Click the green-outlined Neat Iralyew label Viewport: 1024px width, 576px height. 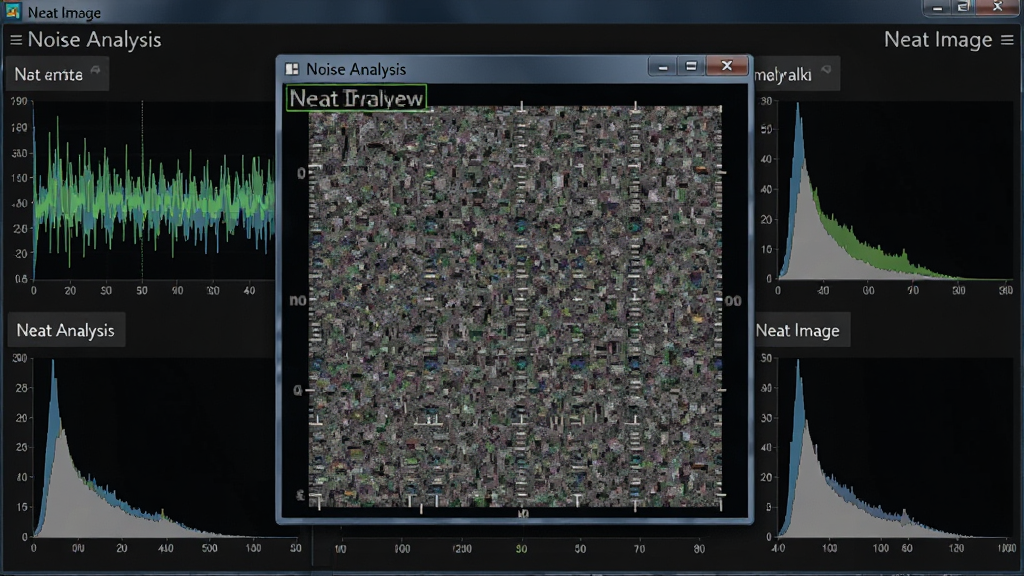coord(356,98)
